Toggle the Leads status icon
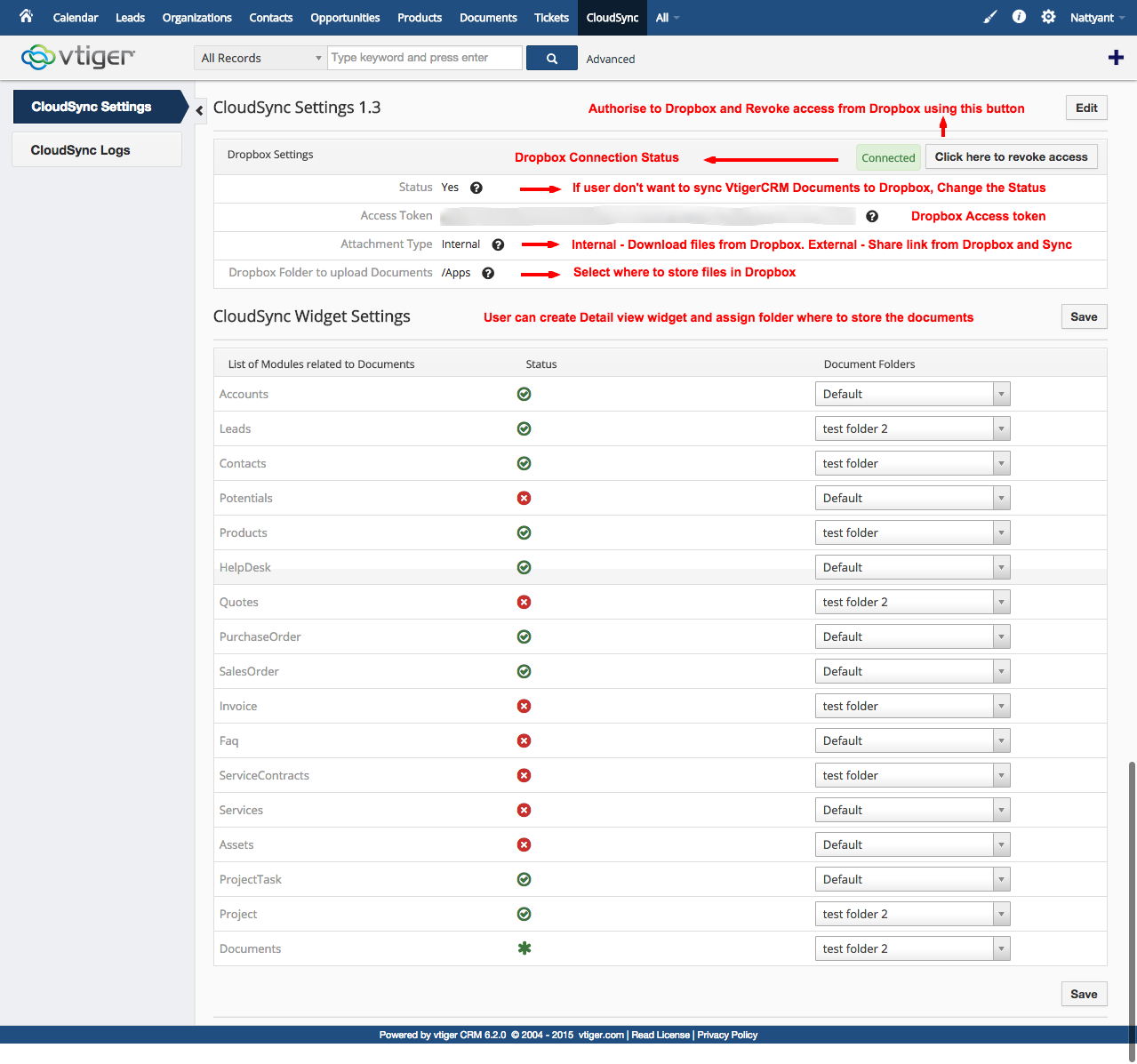The image size is (1137, 1064). [524, 428]
